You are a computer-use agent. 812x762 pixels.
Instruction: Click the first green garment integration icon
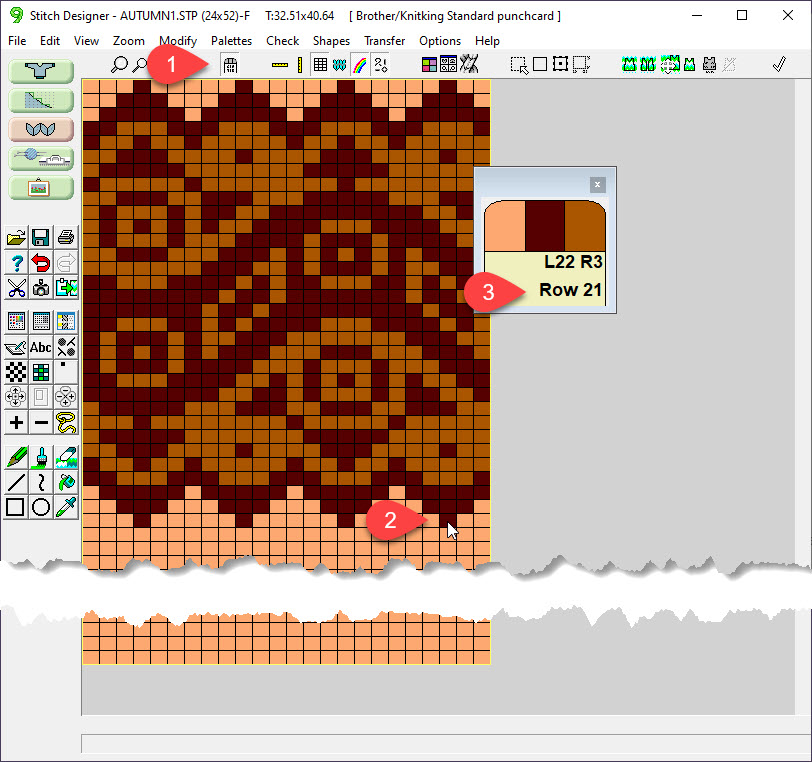coord(629,65)
